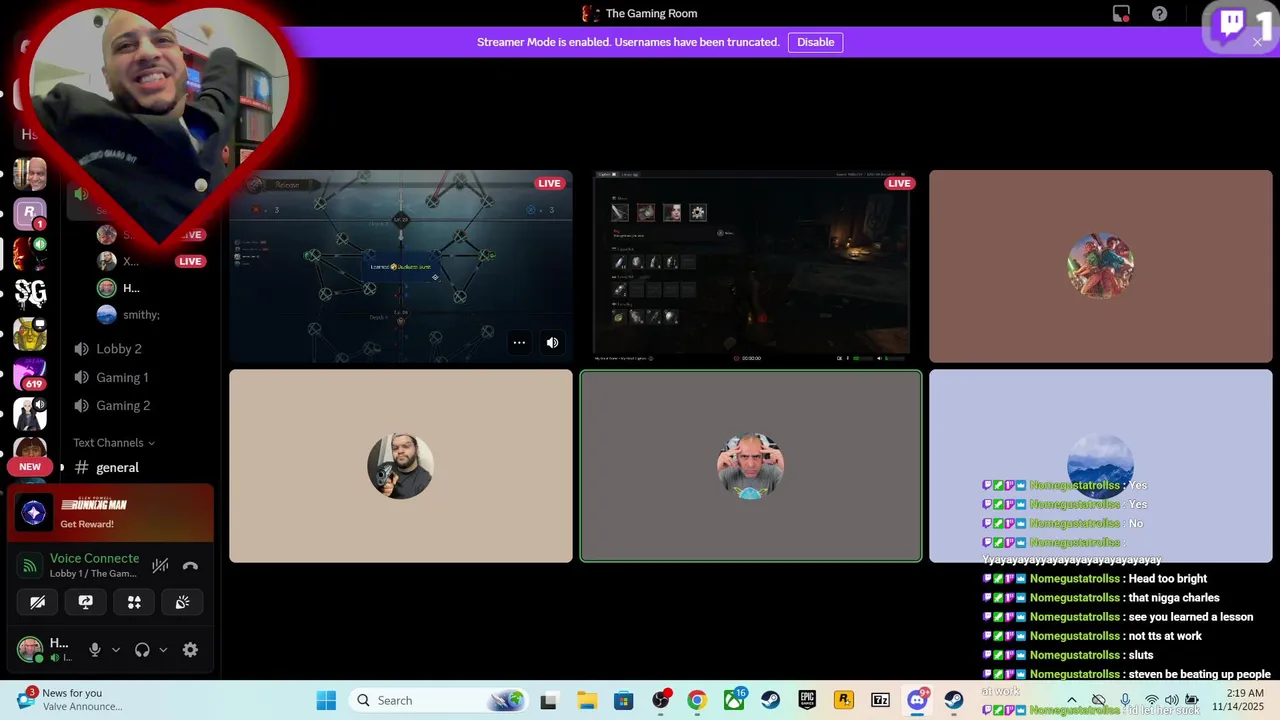Open Epic Games Launcher from the taskbar

807,701
